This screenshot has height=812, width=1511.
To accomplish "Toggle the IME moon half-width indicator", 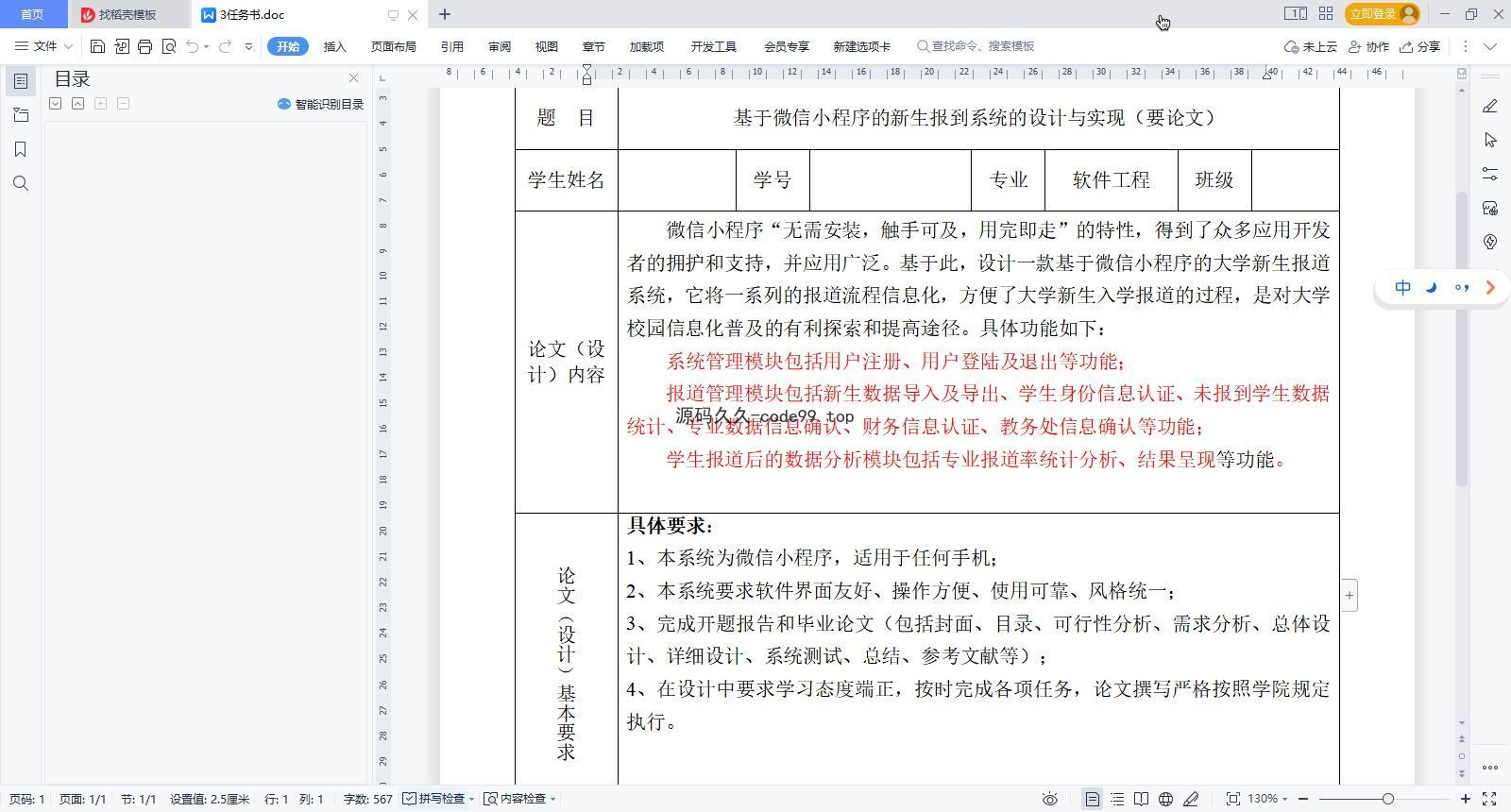I will (1432, 287).
